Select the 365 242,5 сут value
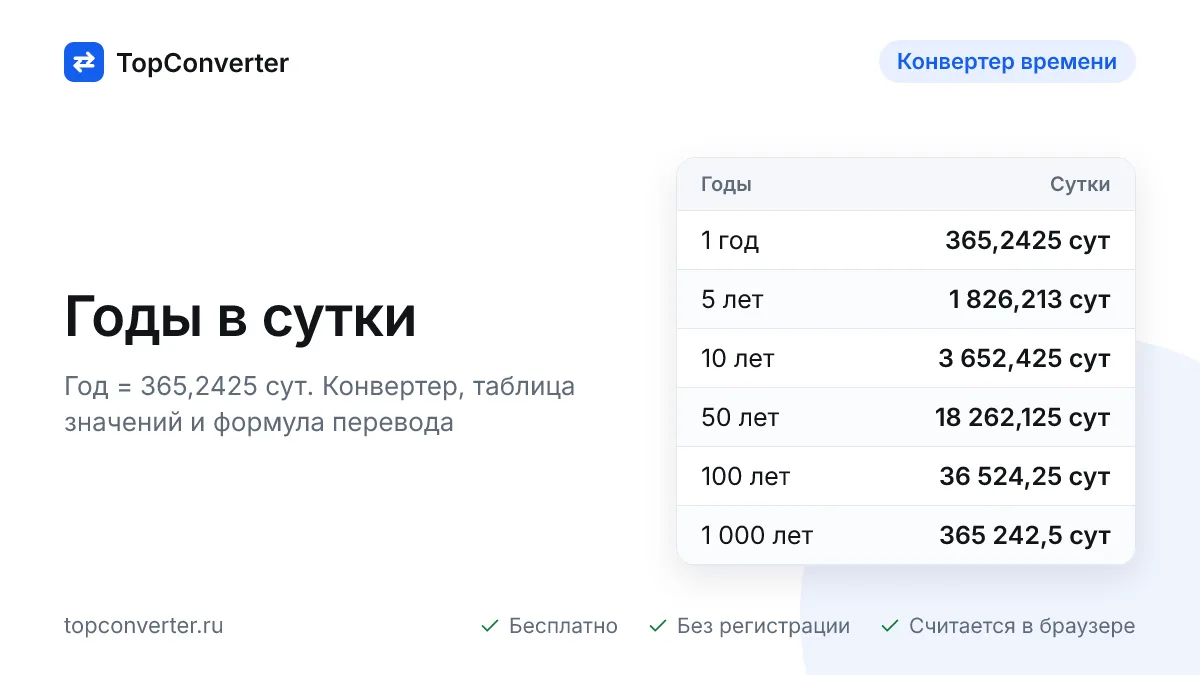This screenshot has height=675, width=1200. [x=1025, y=536]
